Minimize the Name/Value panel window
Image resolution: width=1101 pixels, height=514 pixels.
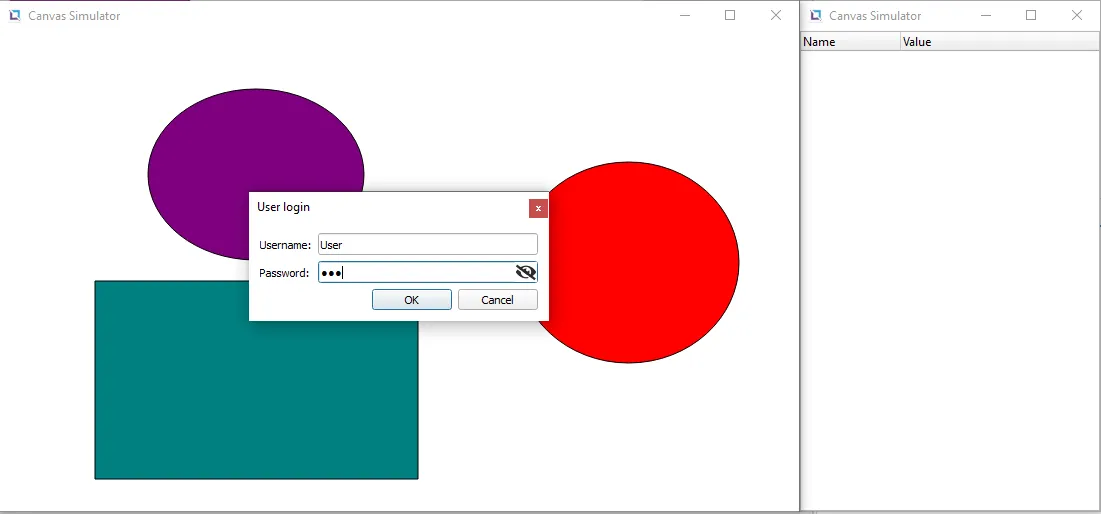coord(986,15)
